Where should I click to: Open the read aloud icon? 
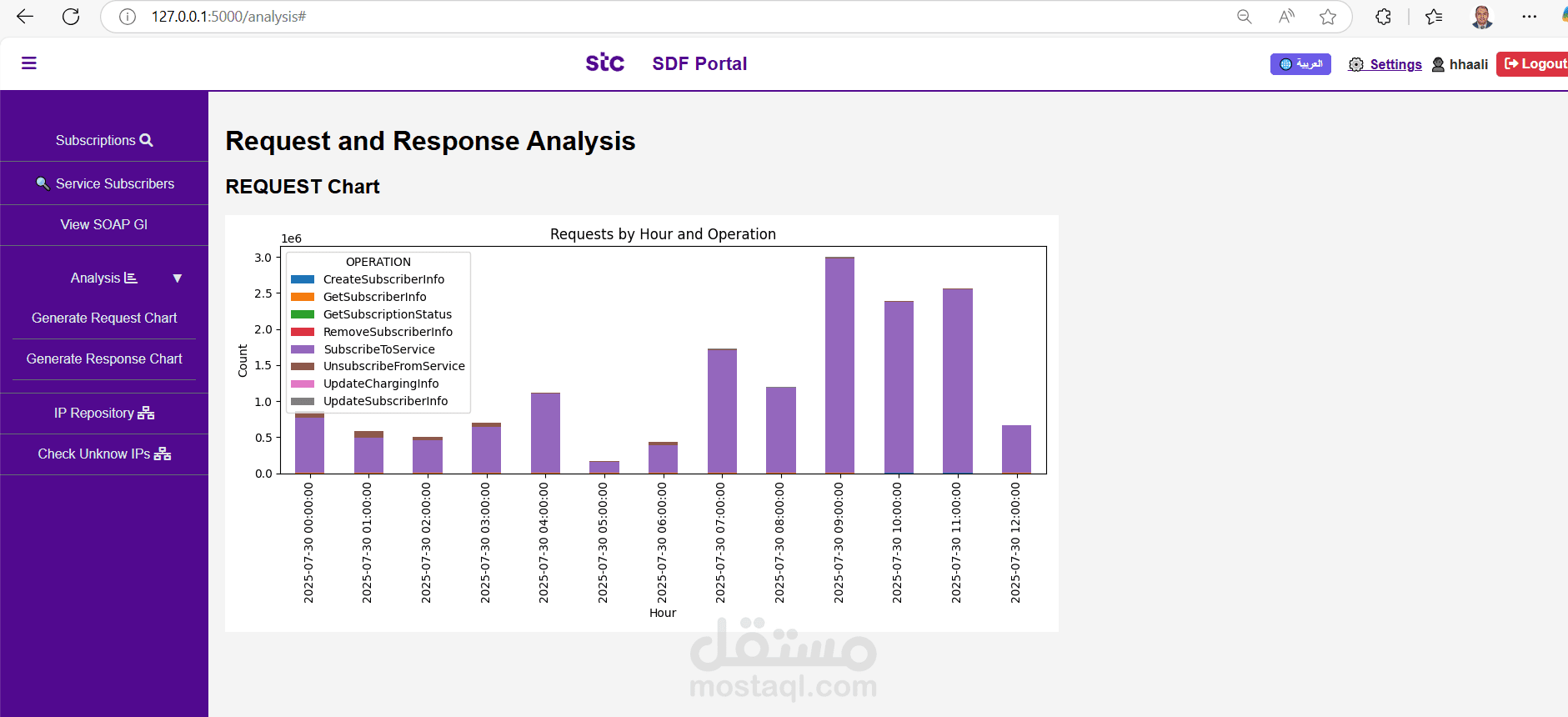click(1286, 17)
